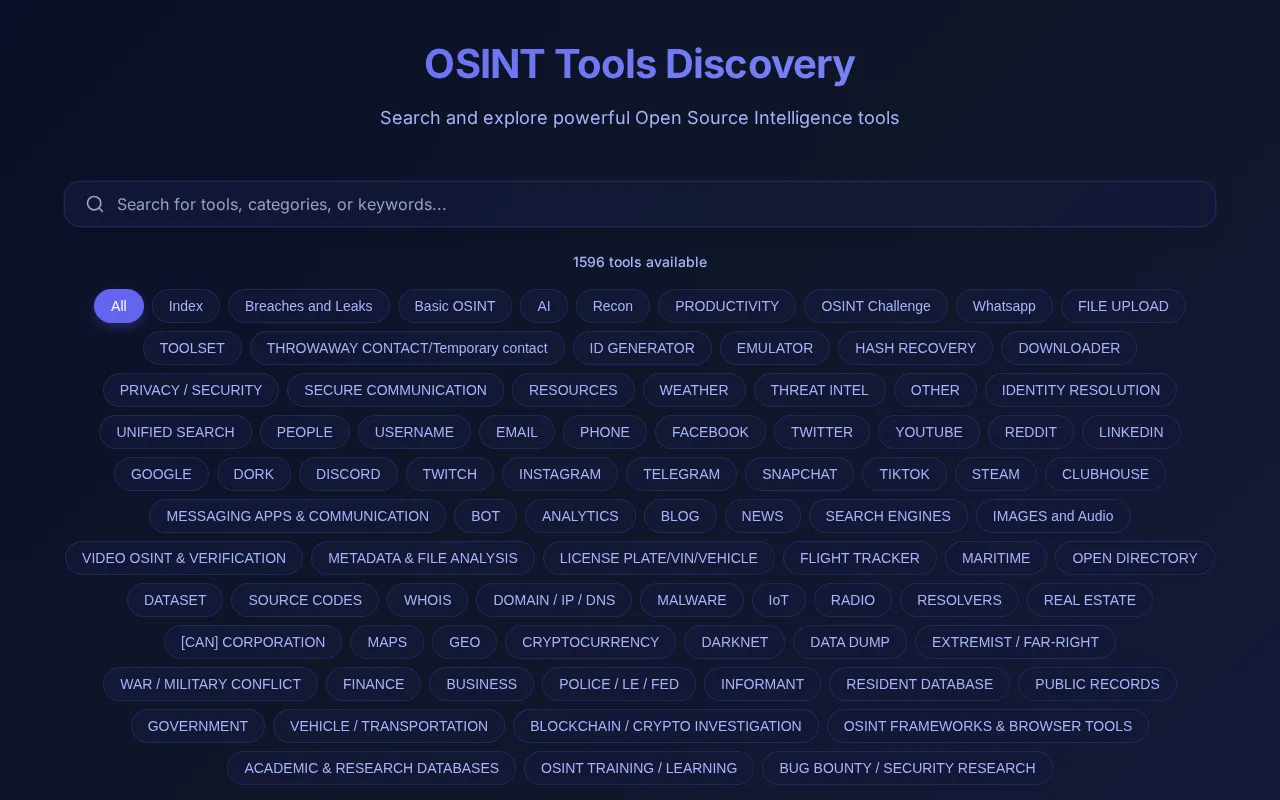Viewport: 1280px width, 800px height.
Task: Filter by DOMAIN / IP / DNS
Action: pos(554,600)
